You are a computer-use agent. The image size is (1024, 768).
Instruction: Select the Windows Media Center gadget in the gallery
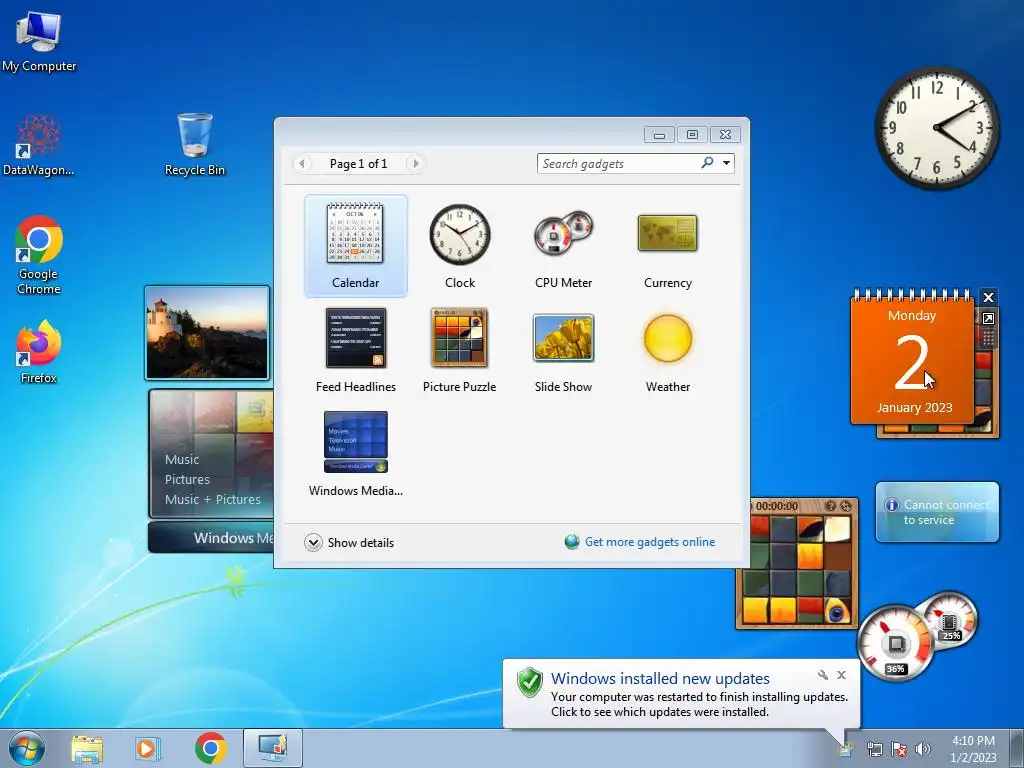(356, 454)
